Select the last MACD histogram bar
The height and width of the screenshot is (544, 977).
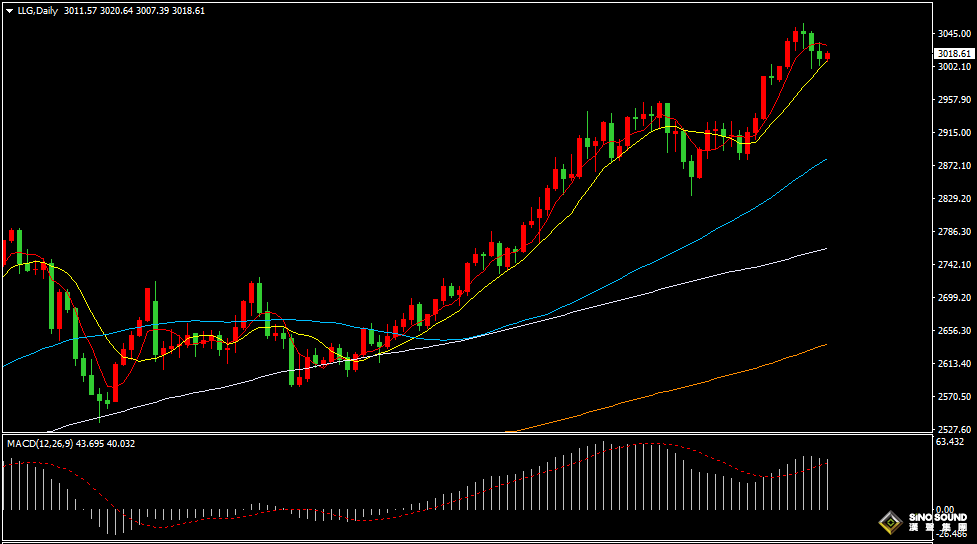point(828,484)
